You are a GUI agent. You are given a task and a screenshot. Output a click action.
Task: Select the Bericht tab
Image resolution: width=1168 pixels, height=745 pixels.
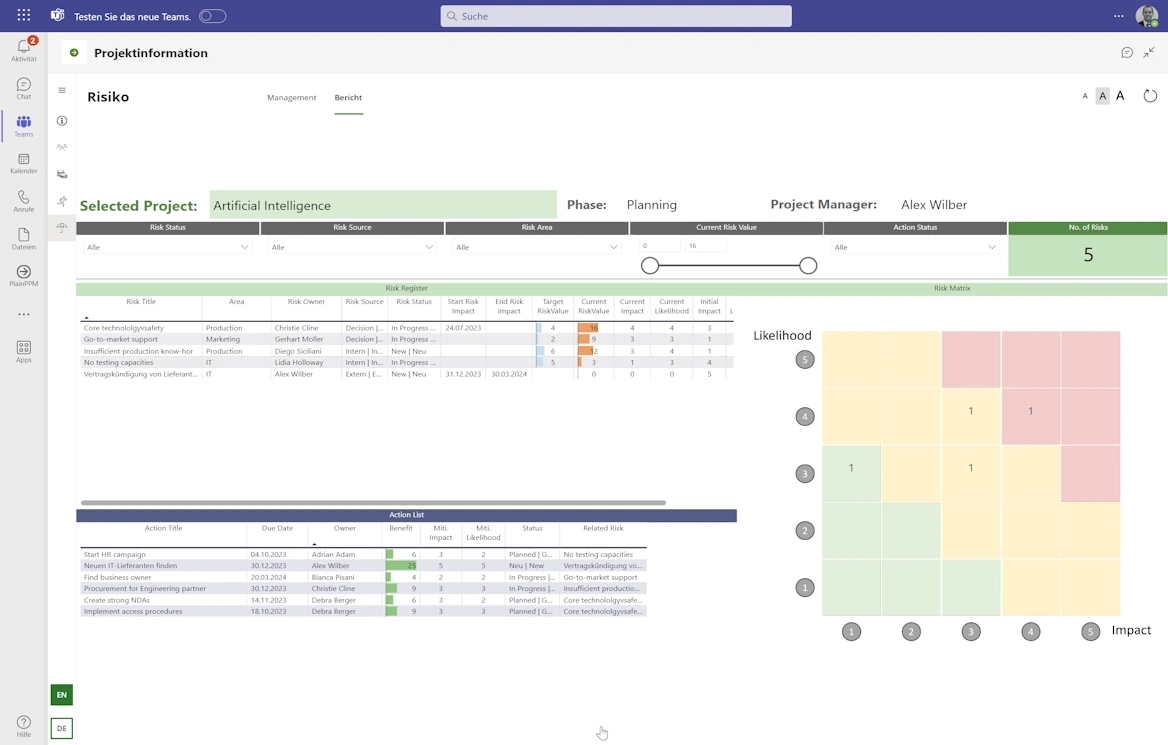pos(348,98)
